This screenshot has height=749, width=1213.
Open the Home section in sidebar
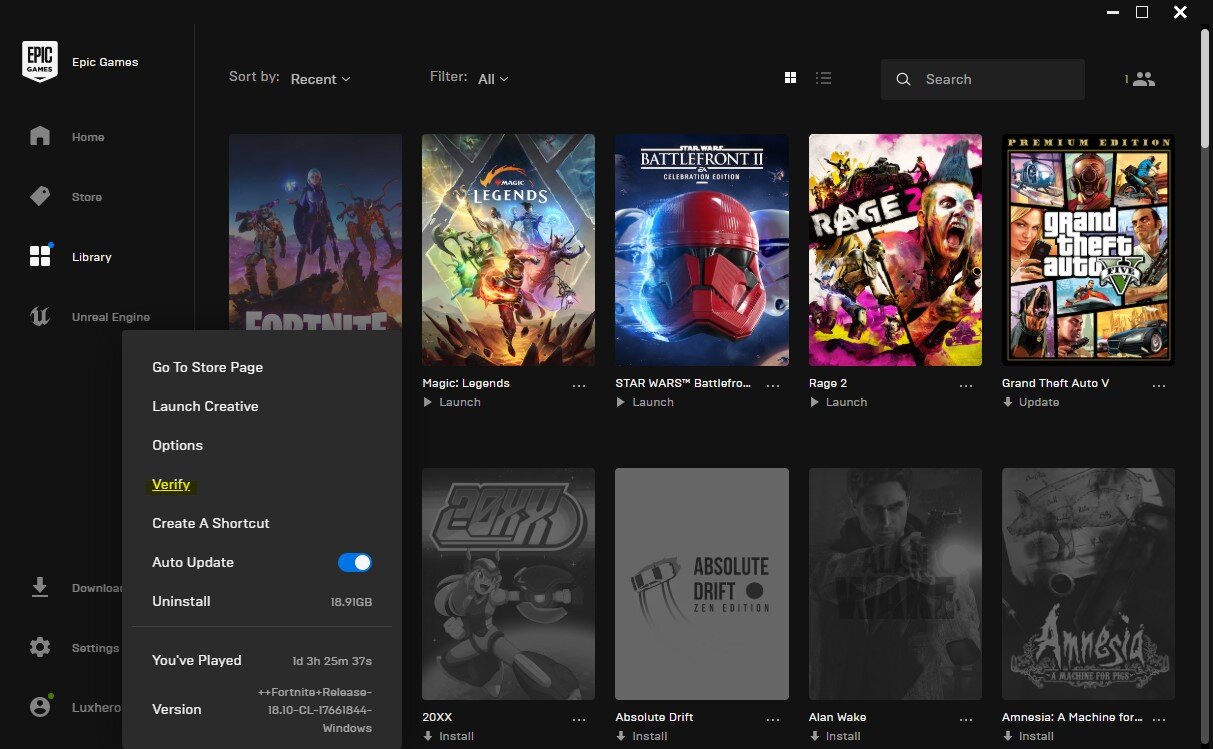coord(40,136)
